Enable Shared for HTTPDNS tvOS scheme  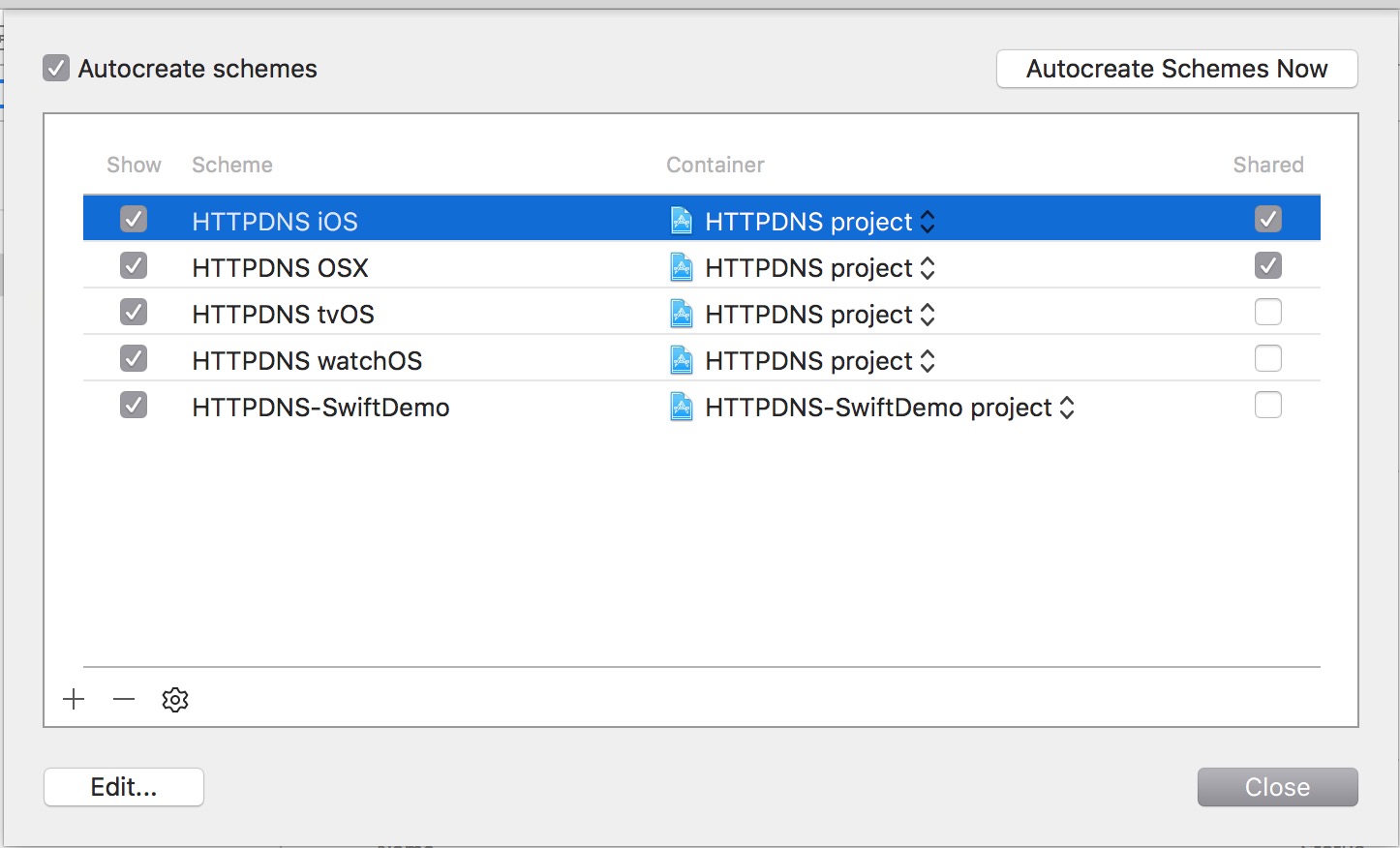click(x=1267, y=313)
